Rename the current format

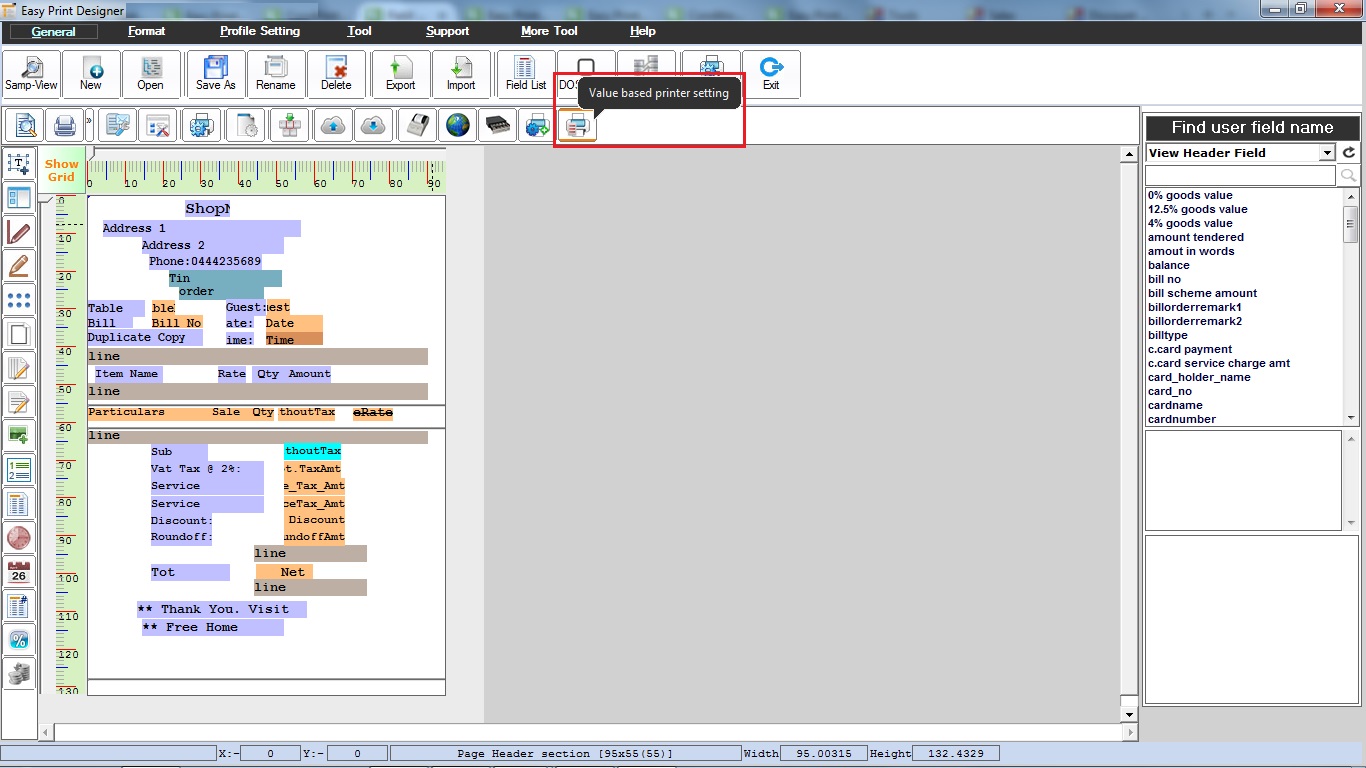(276, 75)
